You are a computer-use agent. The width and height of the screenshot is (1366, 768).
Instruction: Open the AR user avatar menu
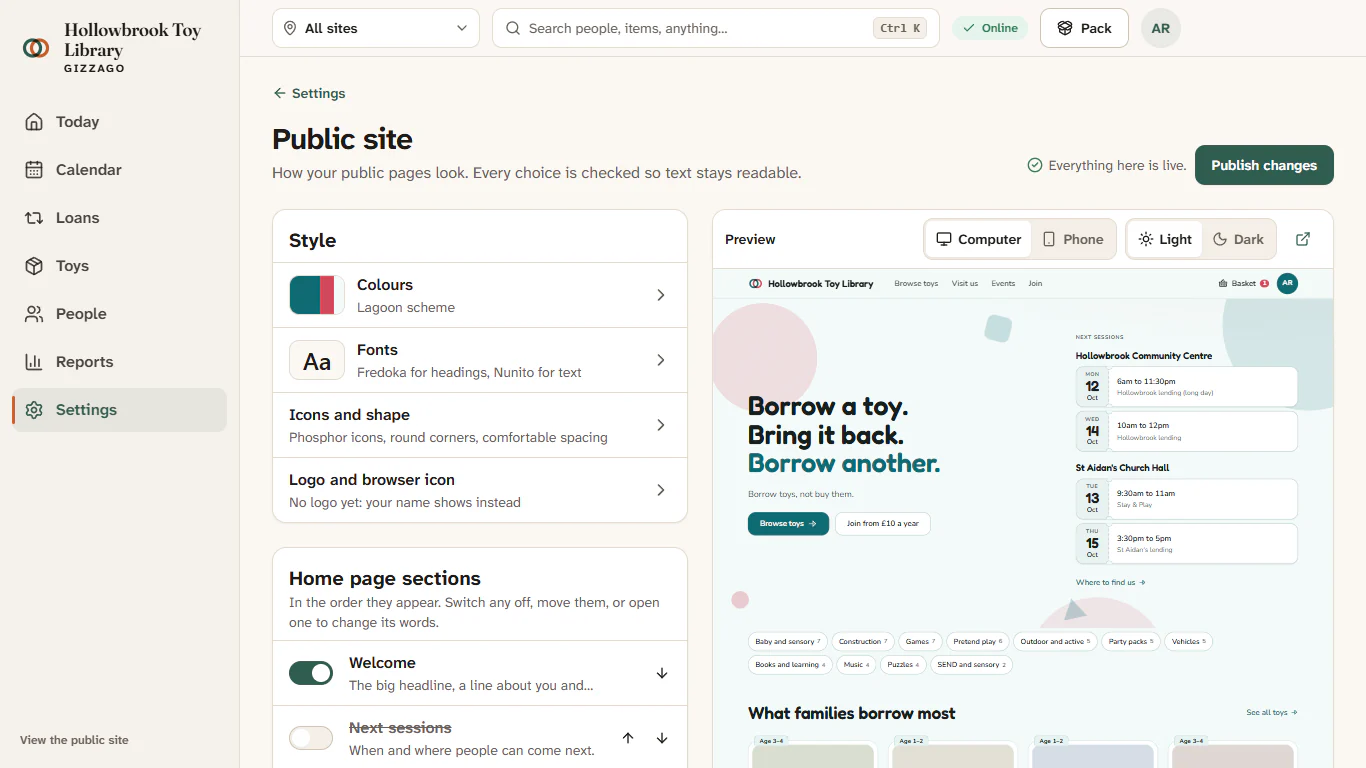1161,28
